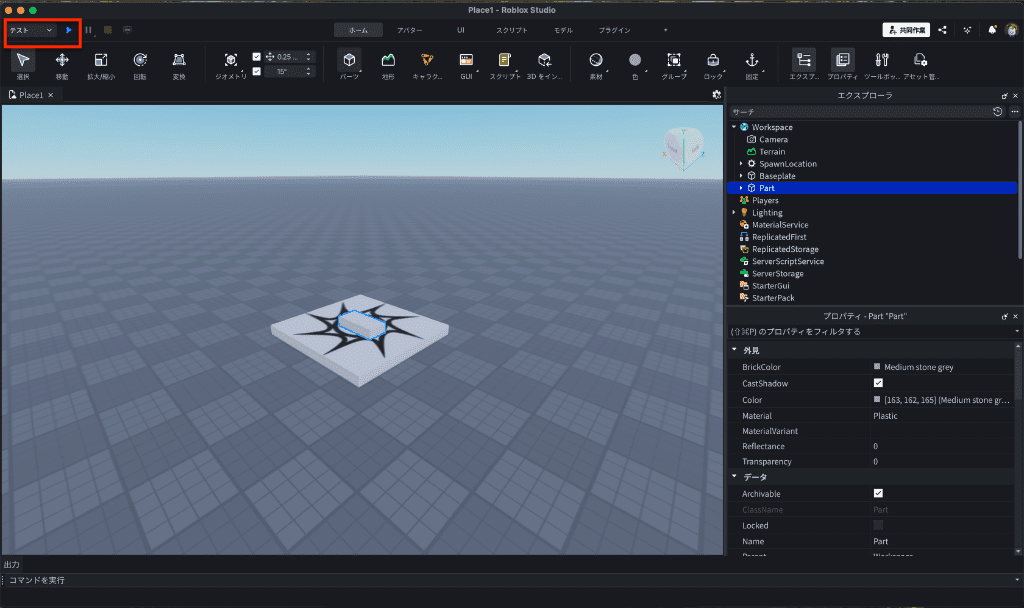Expand the SpawnLocation tree node
Image resolution: width=1024 pixels, height=608 pixels.
(x=741, y=164)
